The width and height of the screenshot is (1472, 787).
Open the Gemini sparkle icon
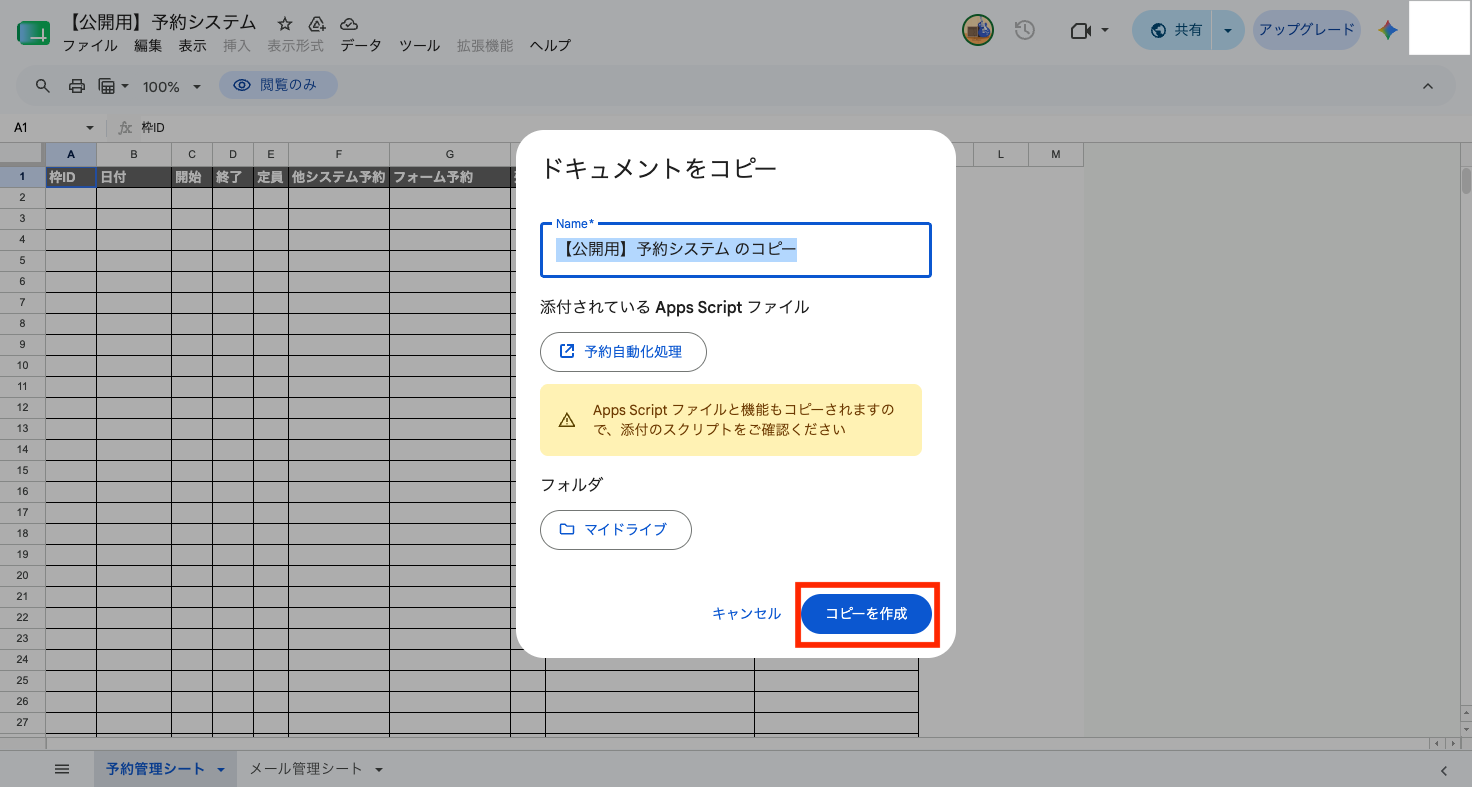[x=1387, y=30]
